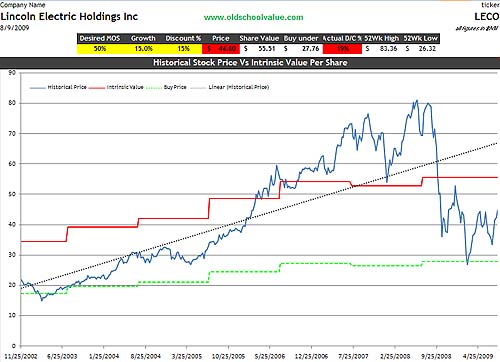Edit the 15% Discount input cell
Image resolution: width=500 pixels, height=362 pixels.
coord(183,49)
